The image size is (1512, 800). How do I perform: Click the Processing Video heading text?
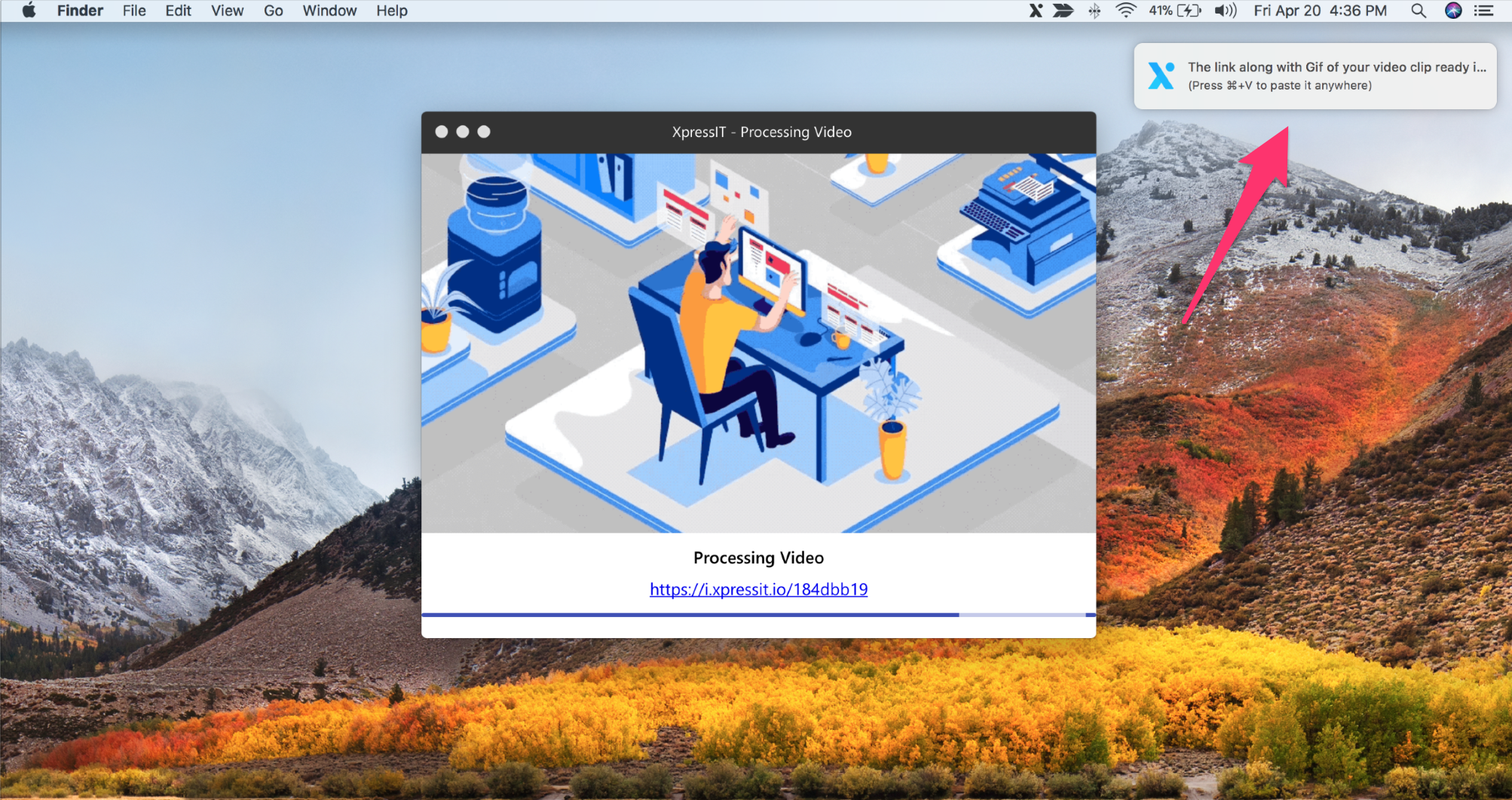(758, 557)
